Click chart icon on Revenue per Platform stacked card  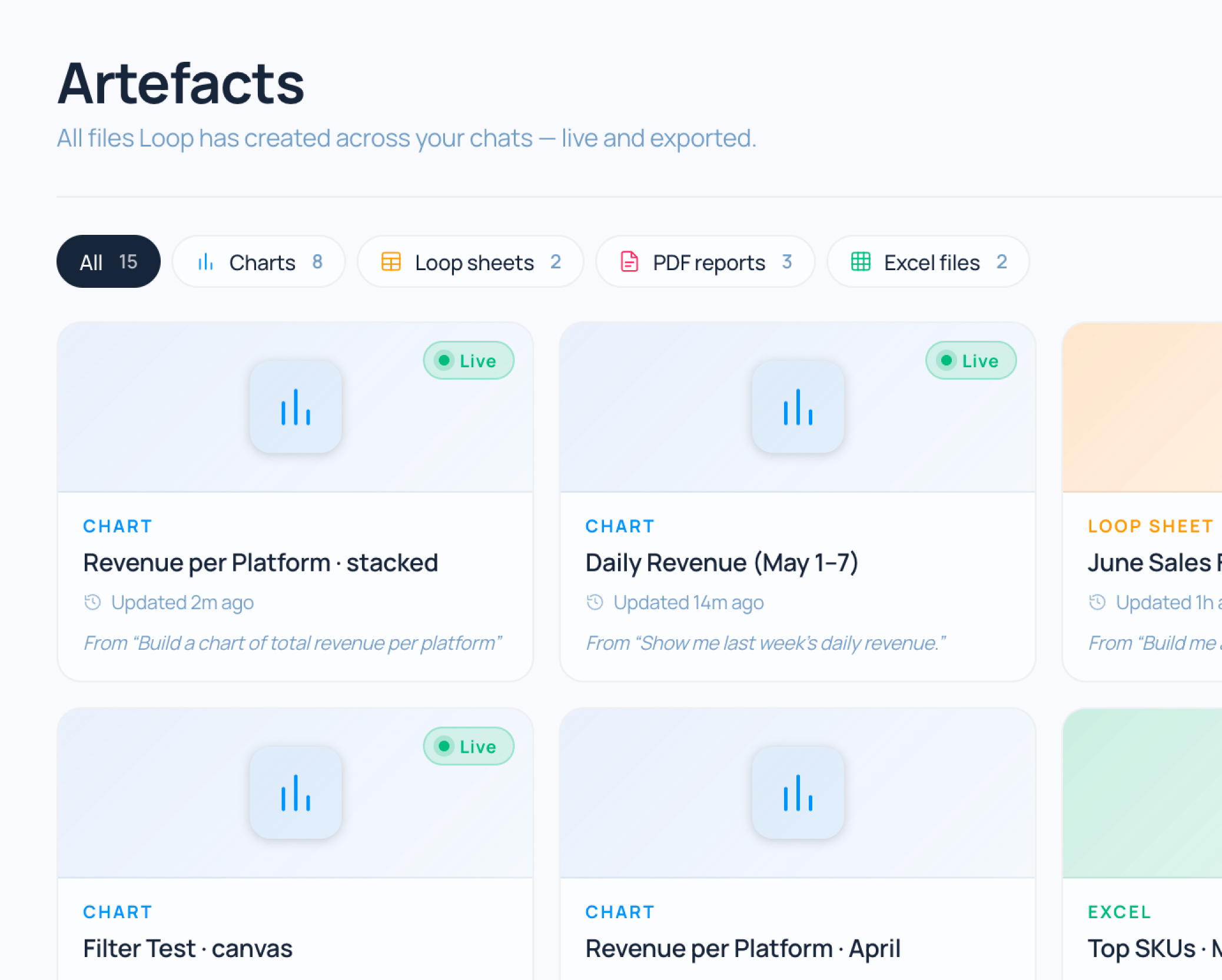[x=295, y=407]
